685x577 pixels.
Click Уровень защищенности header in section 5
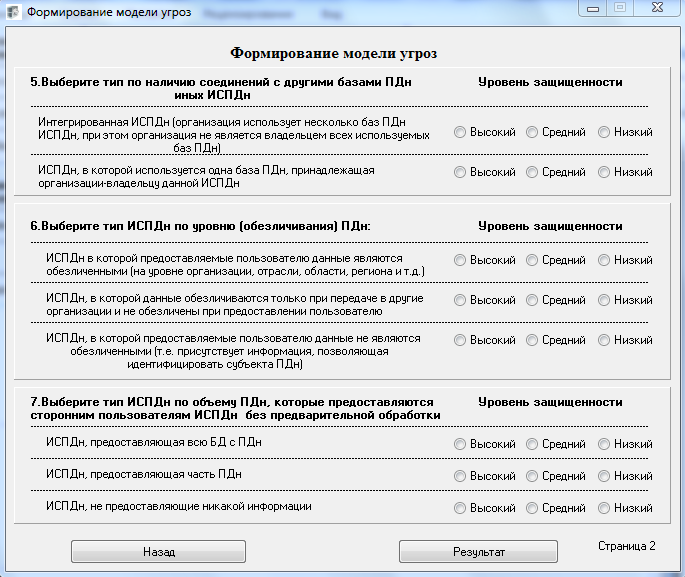[x=550, y=82]
